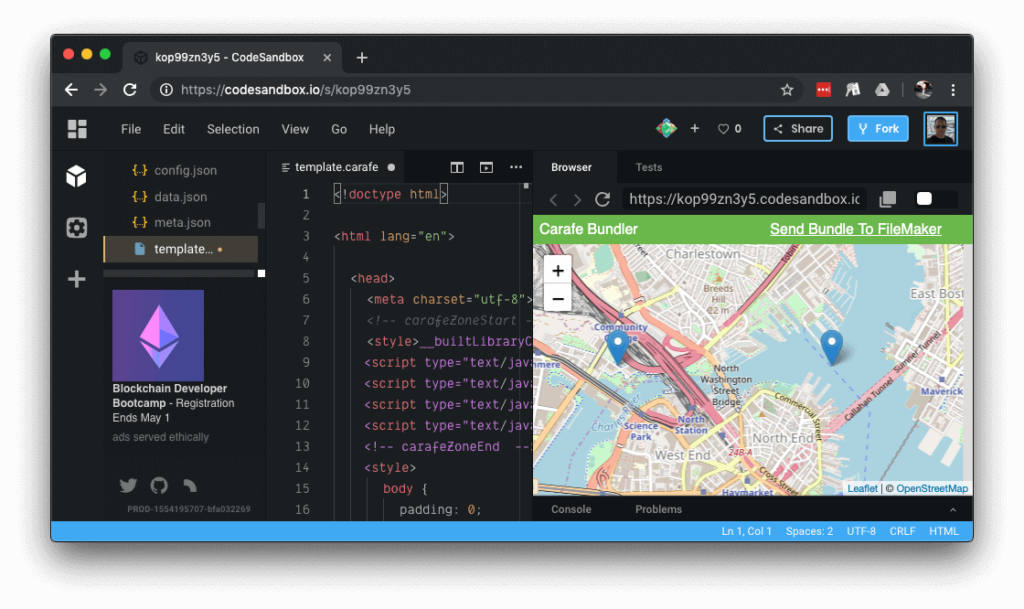Open the editor's ellipsis options menu
Screen dimensions: 1024x609
(x=515, y=167)
